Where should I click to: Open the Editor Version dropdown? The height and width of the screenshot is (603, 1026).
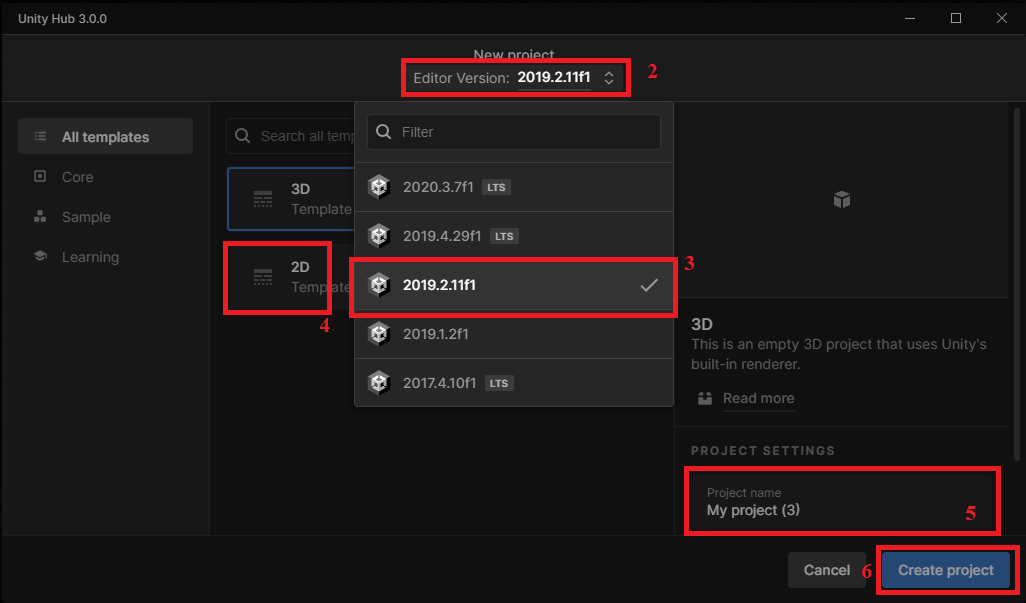(514, 78)
